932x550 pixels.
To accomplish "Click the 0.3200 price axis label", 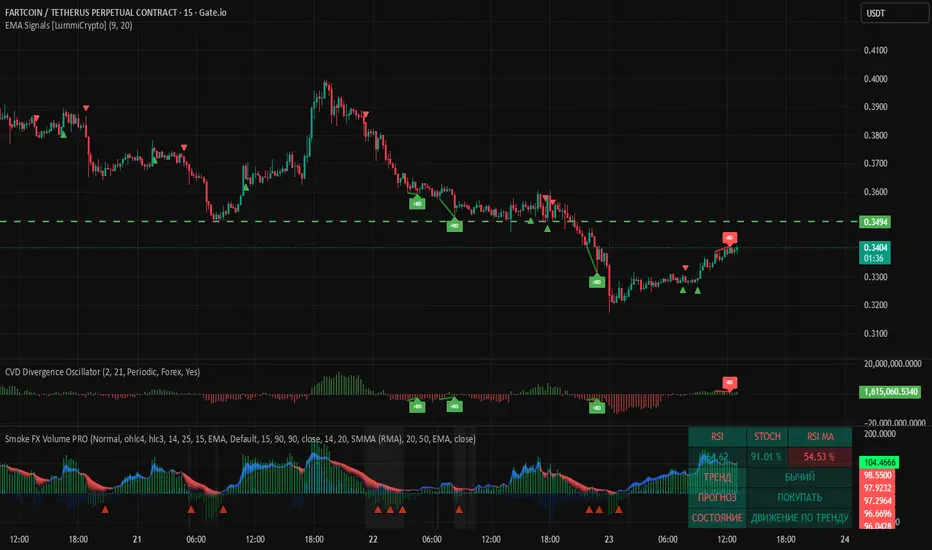I will pos(875,305).
